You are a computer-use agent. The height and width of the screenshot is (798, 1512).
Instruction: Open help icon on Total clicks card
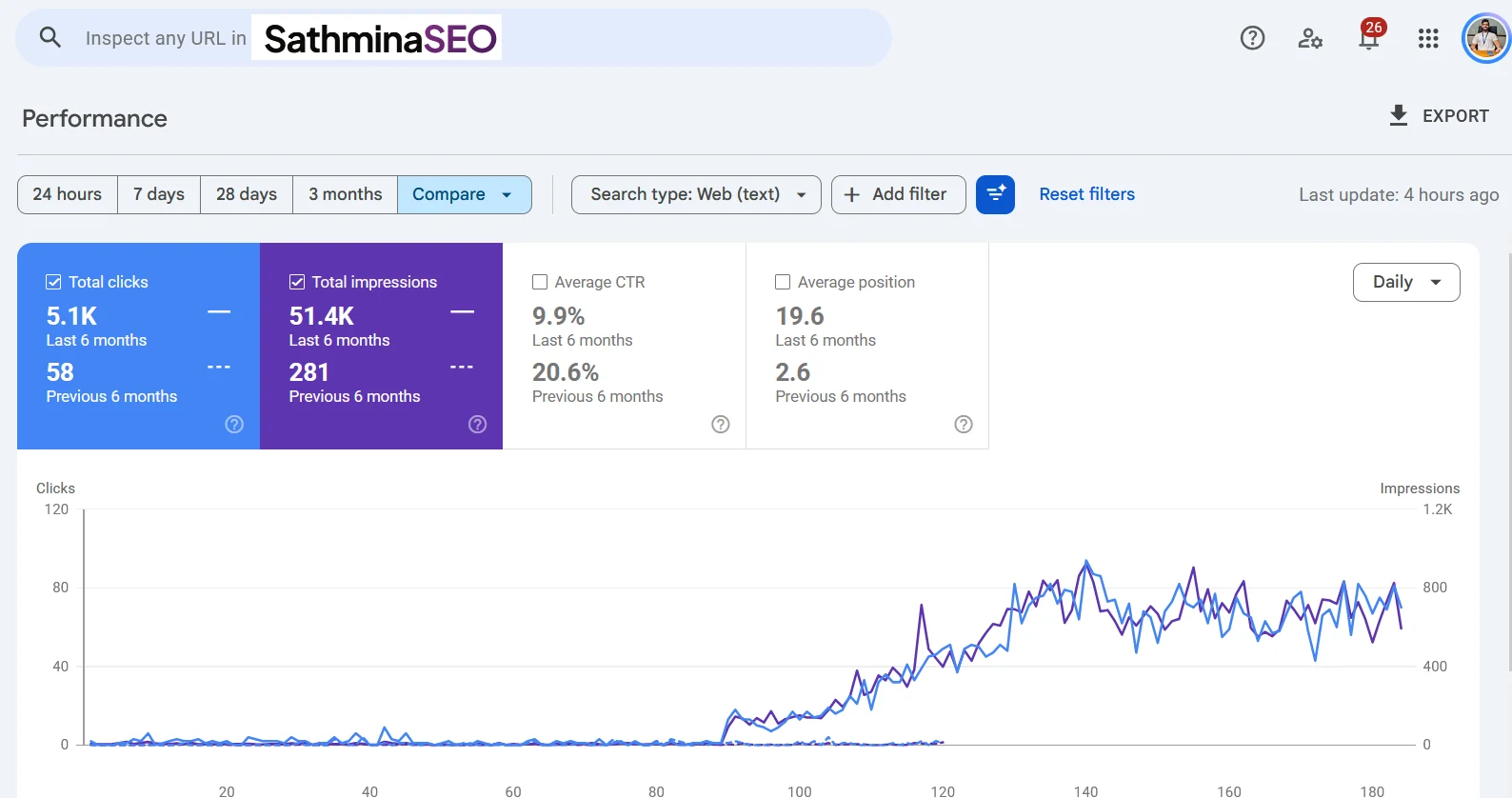[x=234, y=425]
